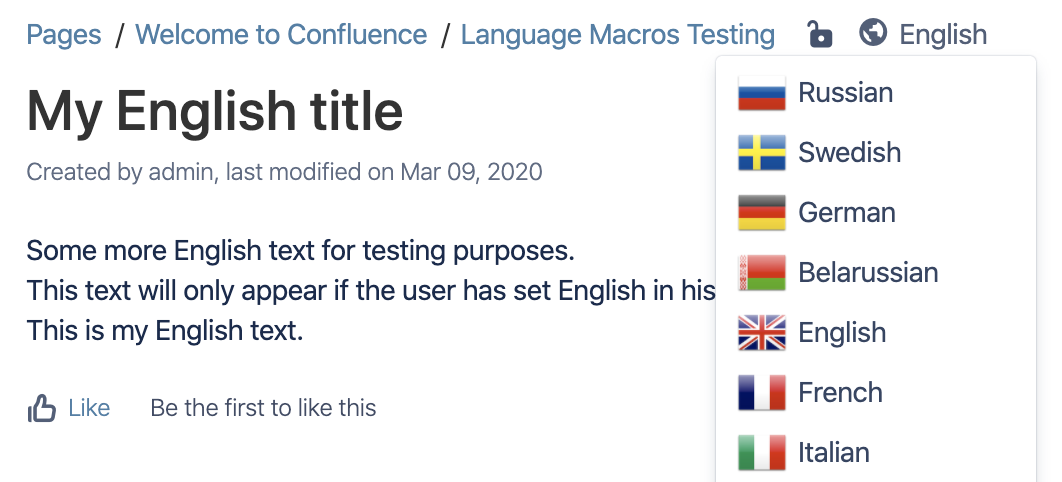Click the Italian flag icon

pyautogui.click(x=762, y=453)
